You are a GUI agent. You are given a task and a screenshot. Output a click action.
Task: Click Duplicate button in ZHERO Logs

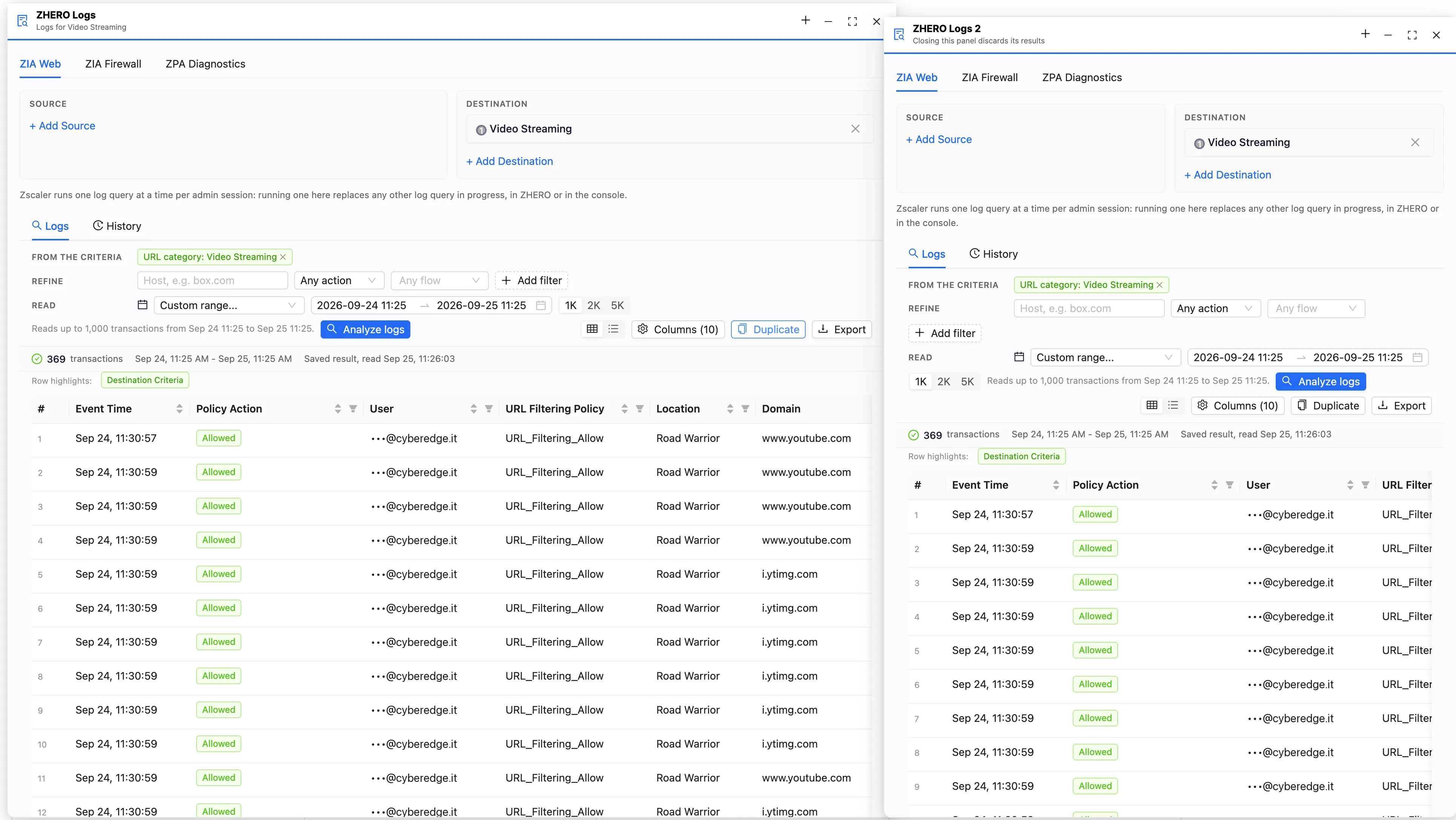pyautogui.click(x=768, y=329)
